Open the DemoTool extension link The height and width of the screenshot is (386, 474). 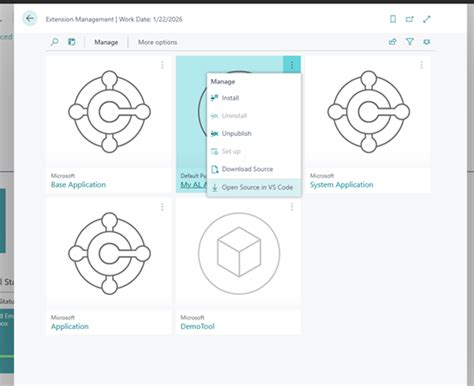coord(197,326)
